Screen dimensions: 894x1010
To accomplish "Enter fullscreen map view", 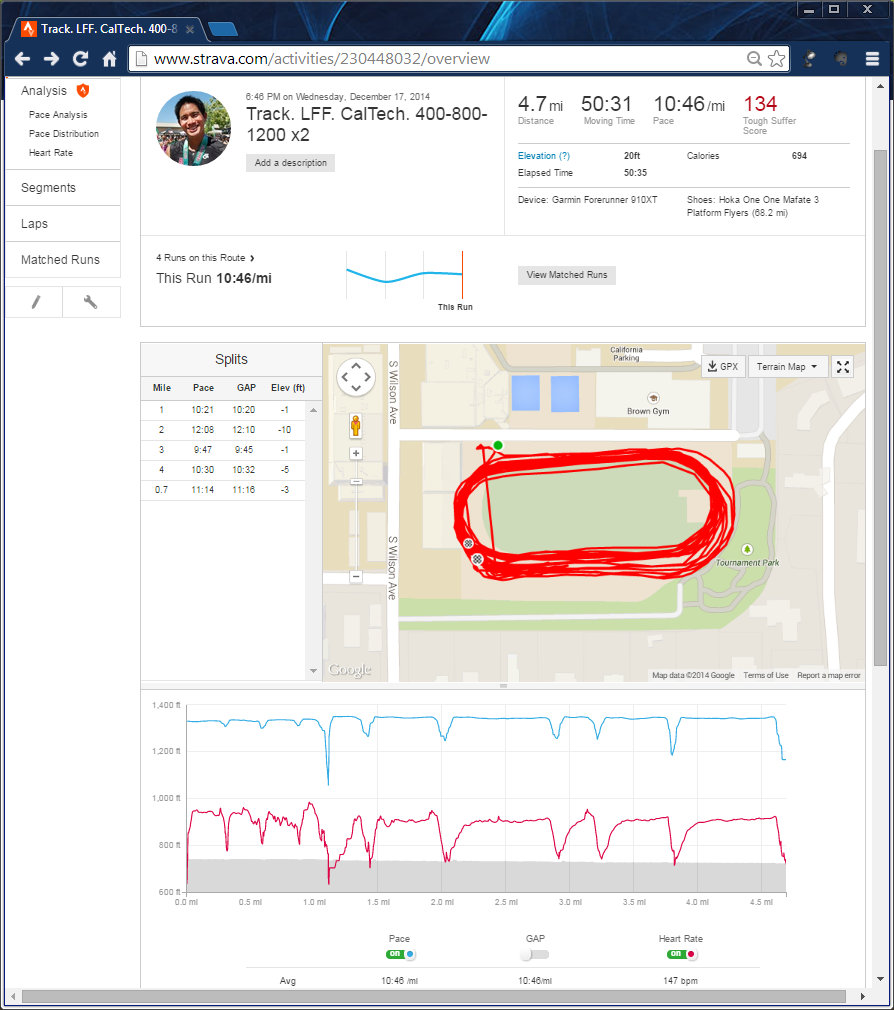I will pos(843,367).
